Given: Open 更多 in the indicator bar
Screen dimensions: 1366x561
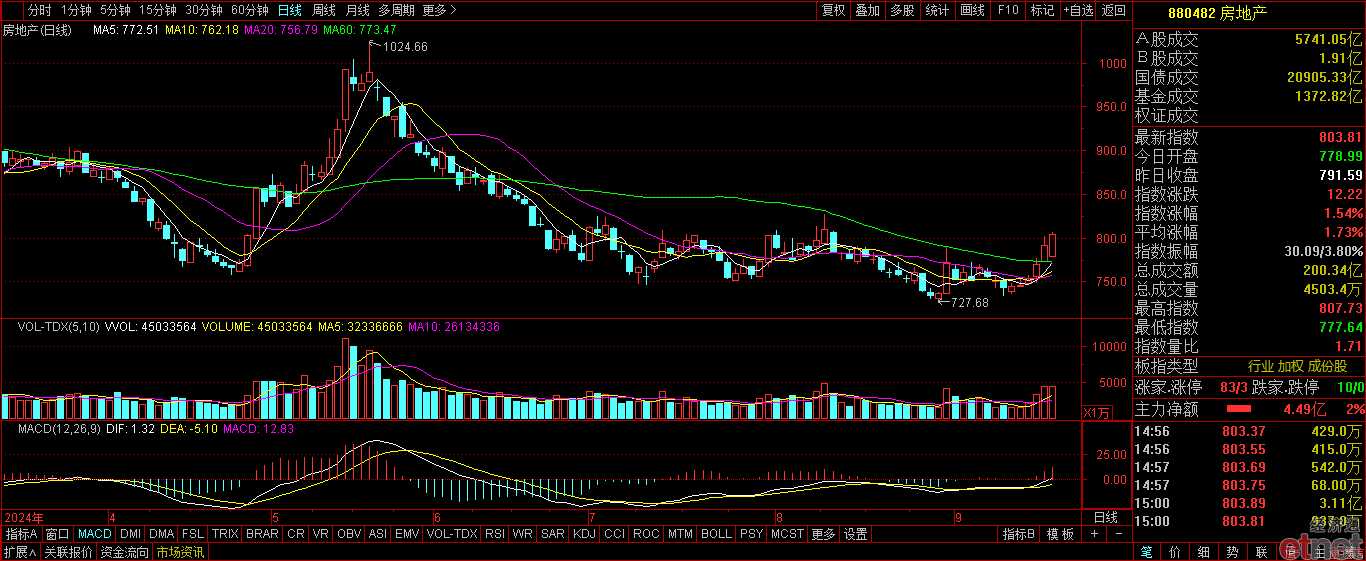Looking at the screenshot, I should 823,534.
